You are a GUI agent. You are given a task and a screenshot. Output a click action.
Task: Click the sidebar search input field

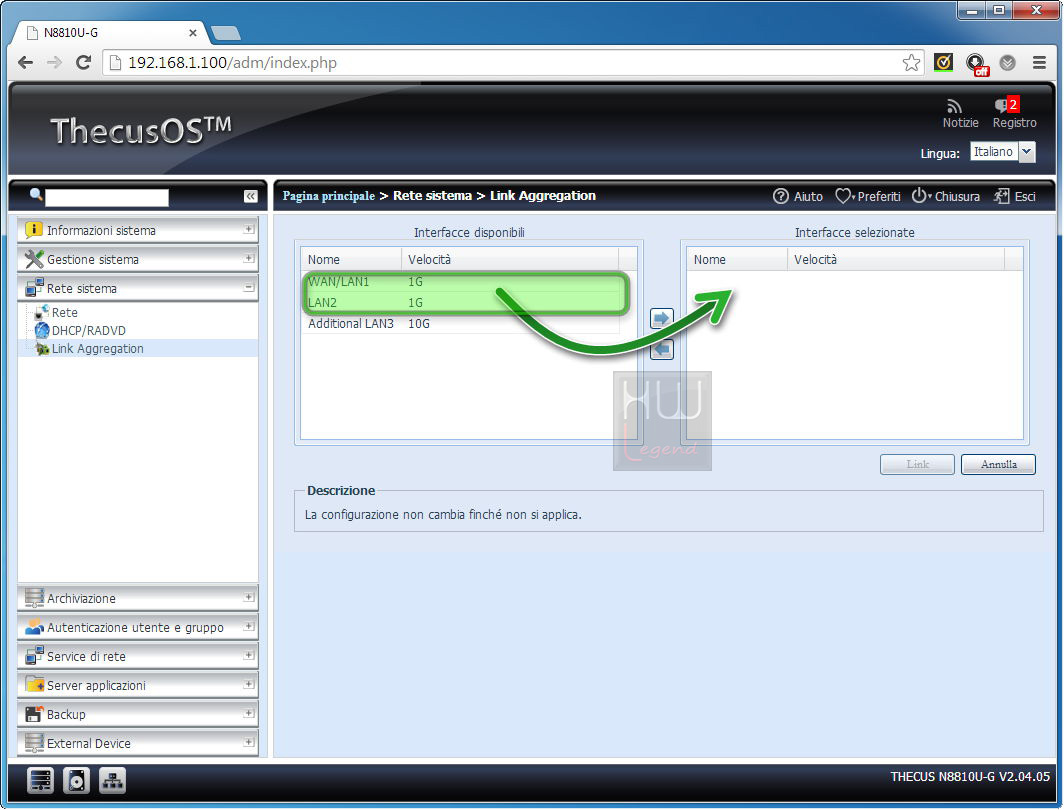[x=107, y=197]
